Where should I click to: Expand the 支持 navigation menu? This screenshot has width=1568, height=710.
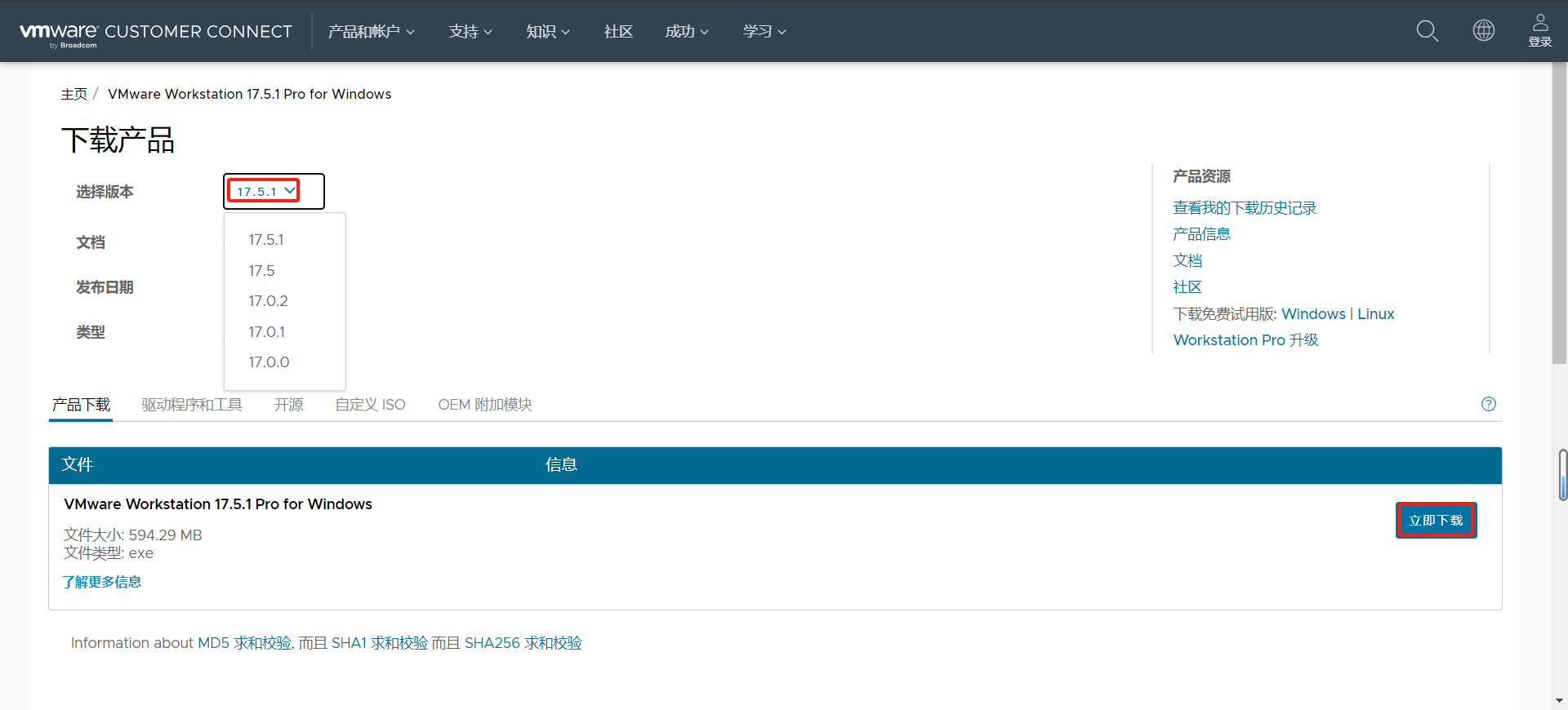pos(470,32)
